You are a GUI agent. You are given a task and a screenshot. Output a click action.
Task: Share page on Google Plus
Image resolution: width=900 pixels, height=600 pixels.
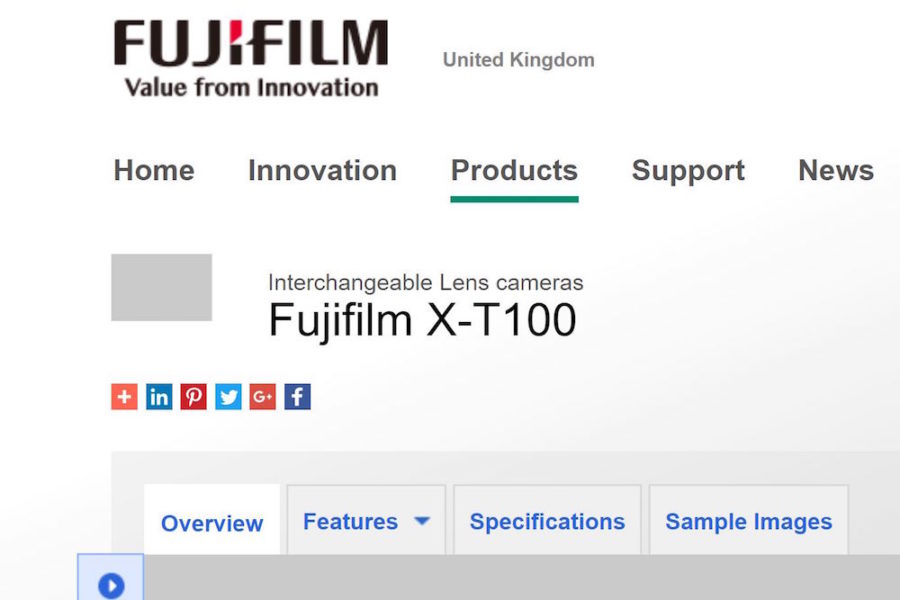tap(263, 397)
